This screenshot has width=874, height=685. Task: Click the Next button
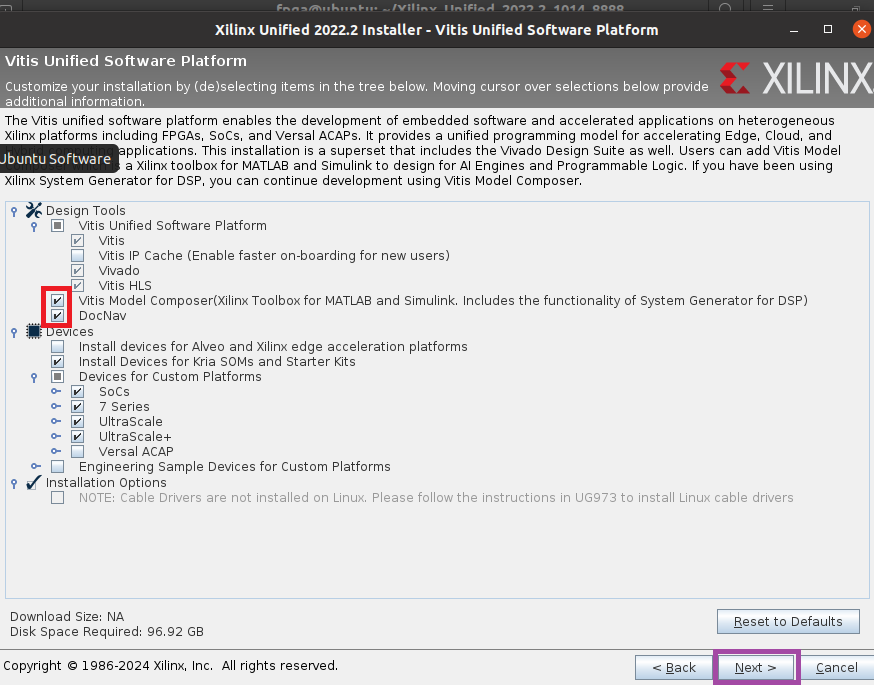(x=755, y=667)
